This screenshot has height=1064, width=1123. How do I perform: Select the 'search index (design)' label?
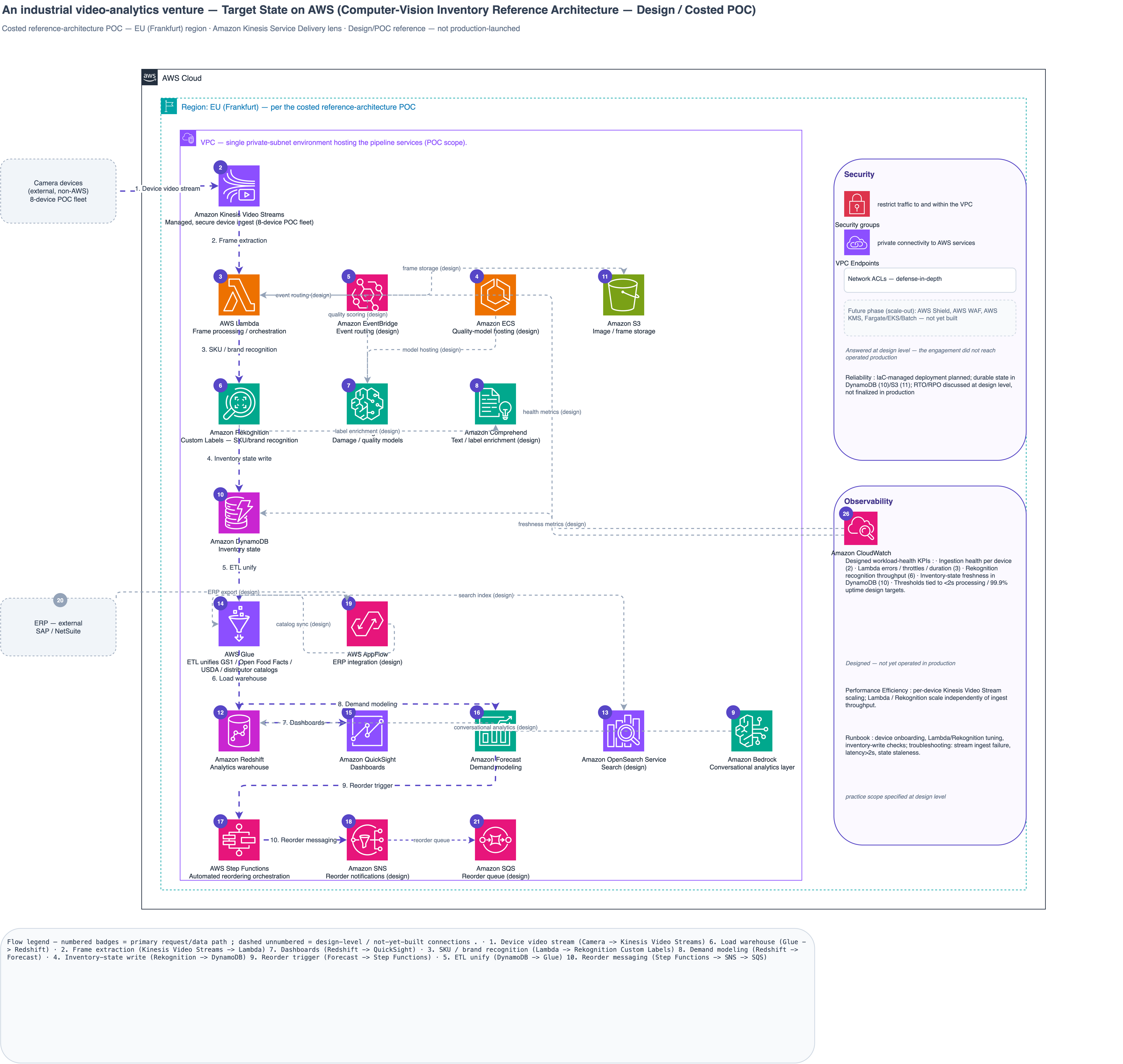tap(485, 595)
